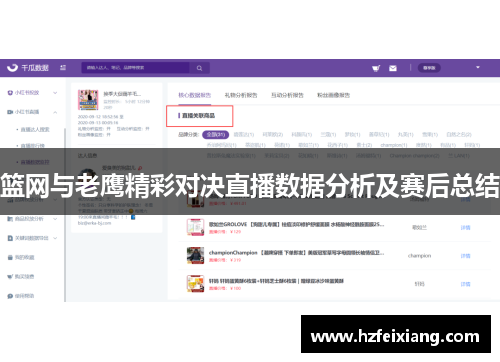
Task: Click the championChampion product title text
Action: (x=297, y=253)
